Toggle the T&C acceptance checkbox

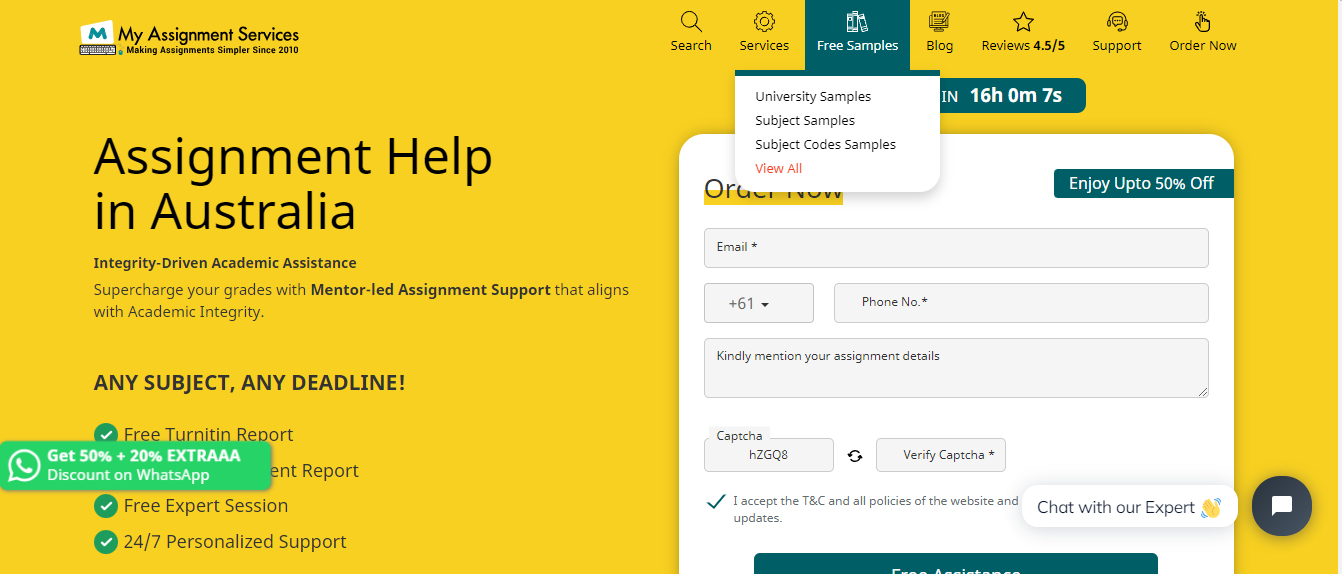716,502
